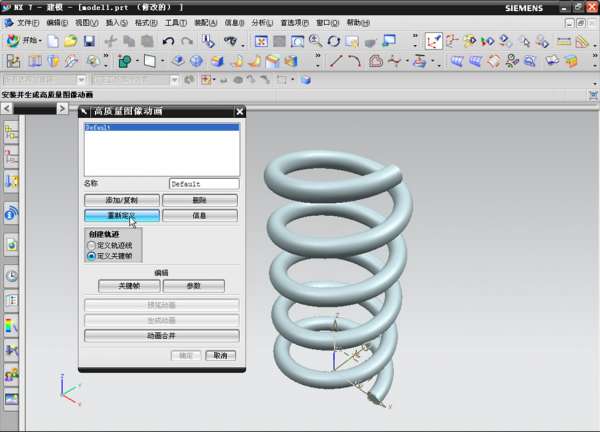Click the Rotate view icon in toolbar

(334, 42)
